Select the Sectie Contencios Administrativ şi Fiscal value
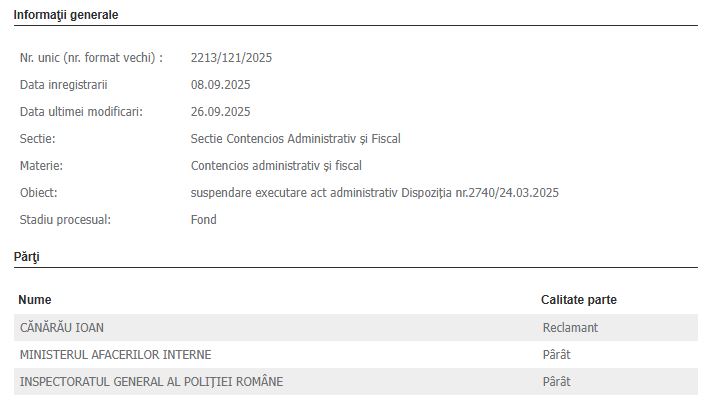716x404 pixels. coord(295,139)
